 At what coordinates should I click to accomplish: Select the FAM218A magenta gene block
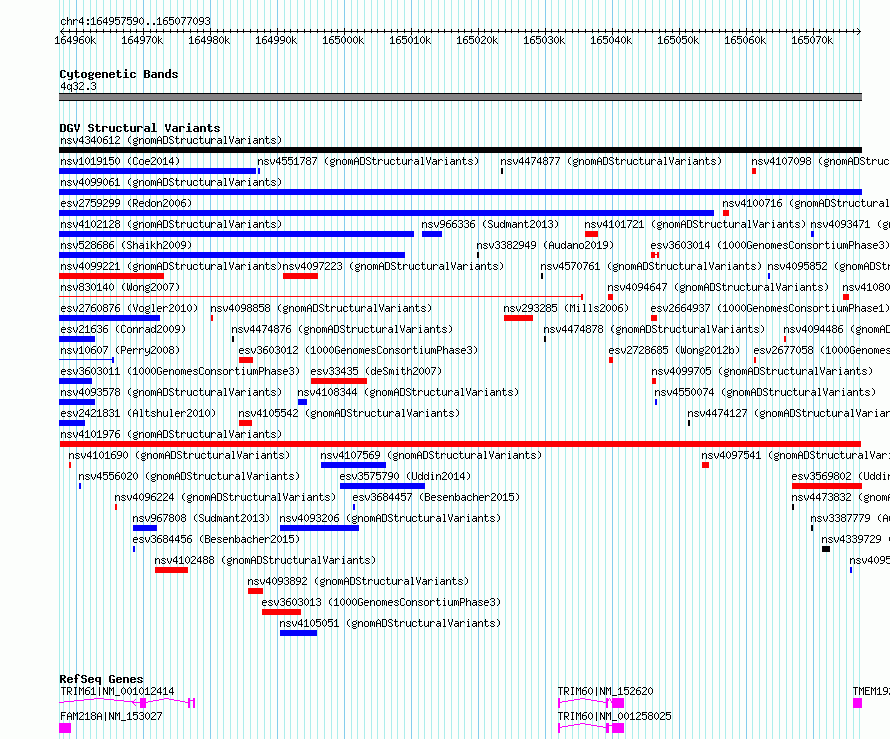[x=65, y=728]
